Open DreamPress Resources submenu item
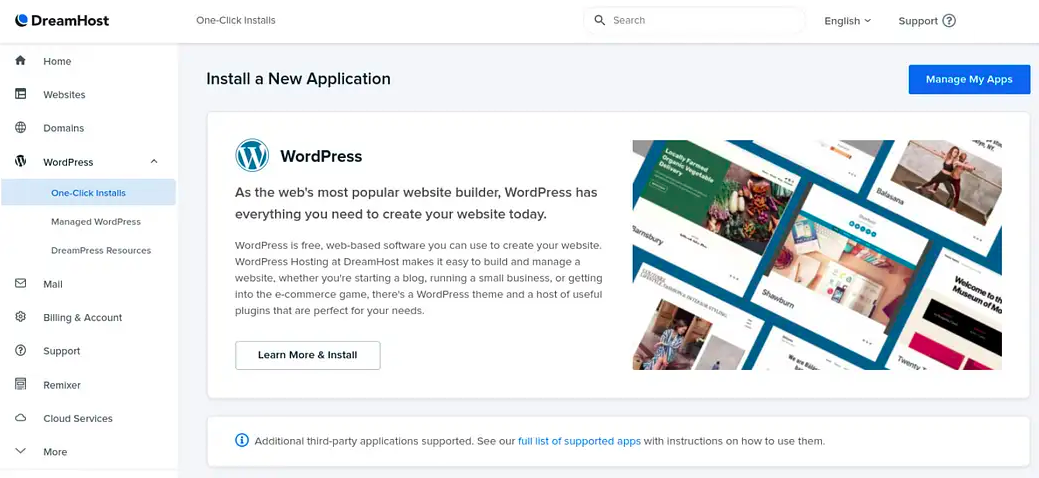1039x478 pixels. tap(101, 250)
